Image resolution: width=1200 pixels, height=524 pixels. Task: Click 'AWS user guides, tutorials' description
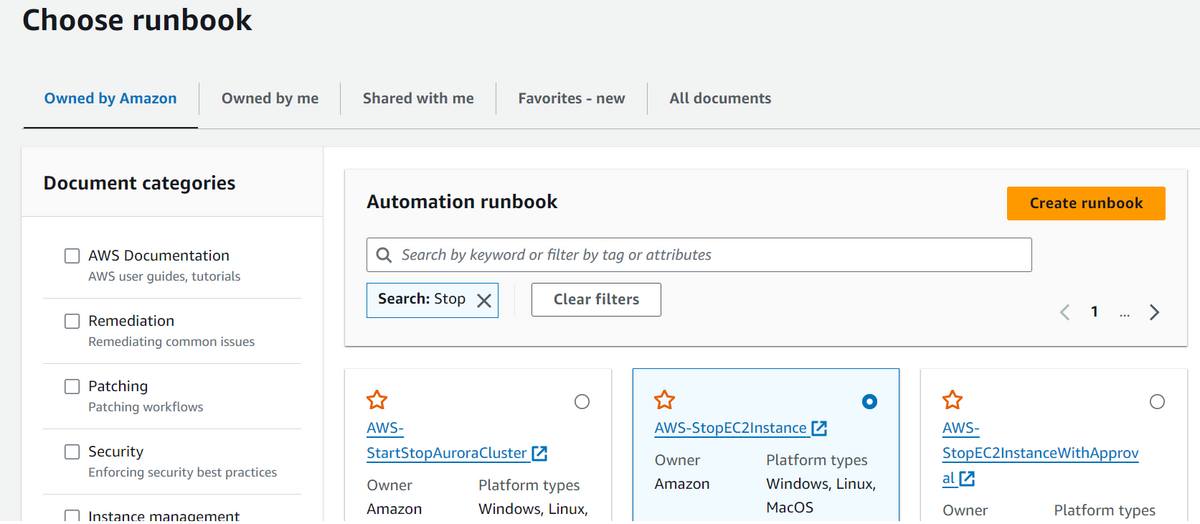[164, 277]
